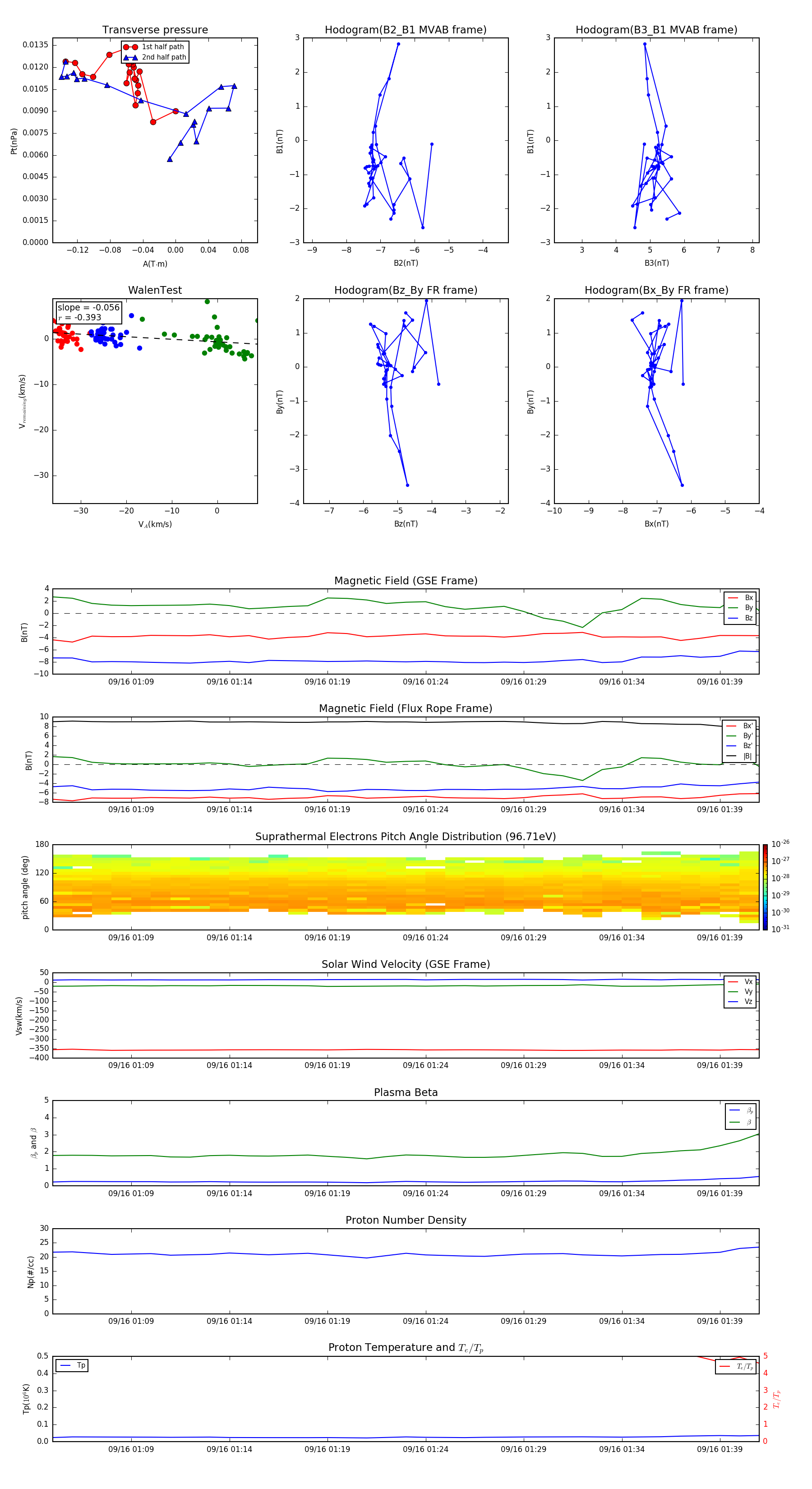The width and height of the screenshot is (812, 1489).
Task: Click the 'Hodogram(B2_B1 MVAB frame)' title
Action: (406, 30)
